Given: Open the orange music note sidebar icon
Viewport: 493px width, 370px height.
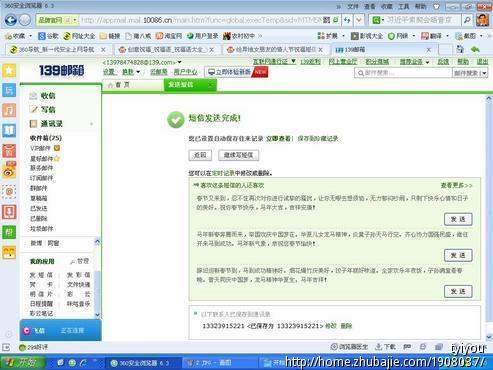Looking at the screenshot, I should 9,110.
